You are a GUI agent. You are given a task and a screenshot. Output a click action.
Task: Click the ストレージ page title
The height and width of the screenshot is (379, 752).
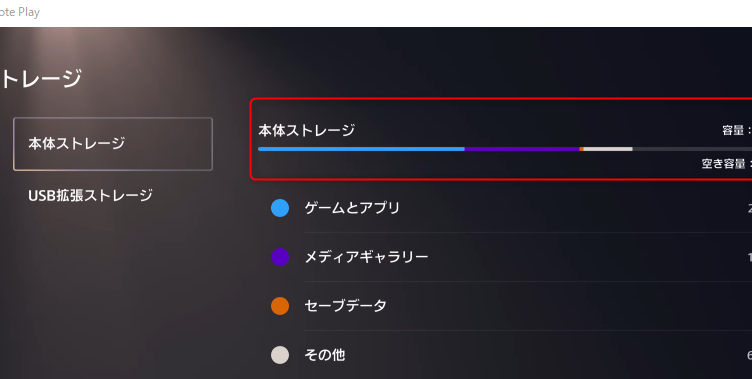coord(41,79)
